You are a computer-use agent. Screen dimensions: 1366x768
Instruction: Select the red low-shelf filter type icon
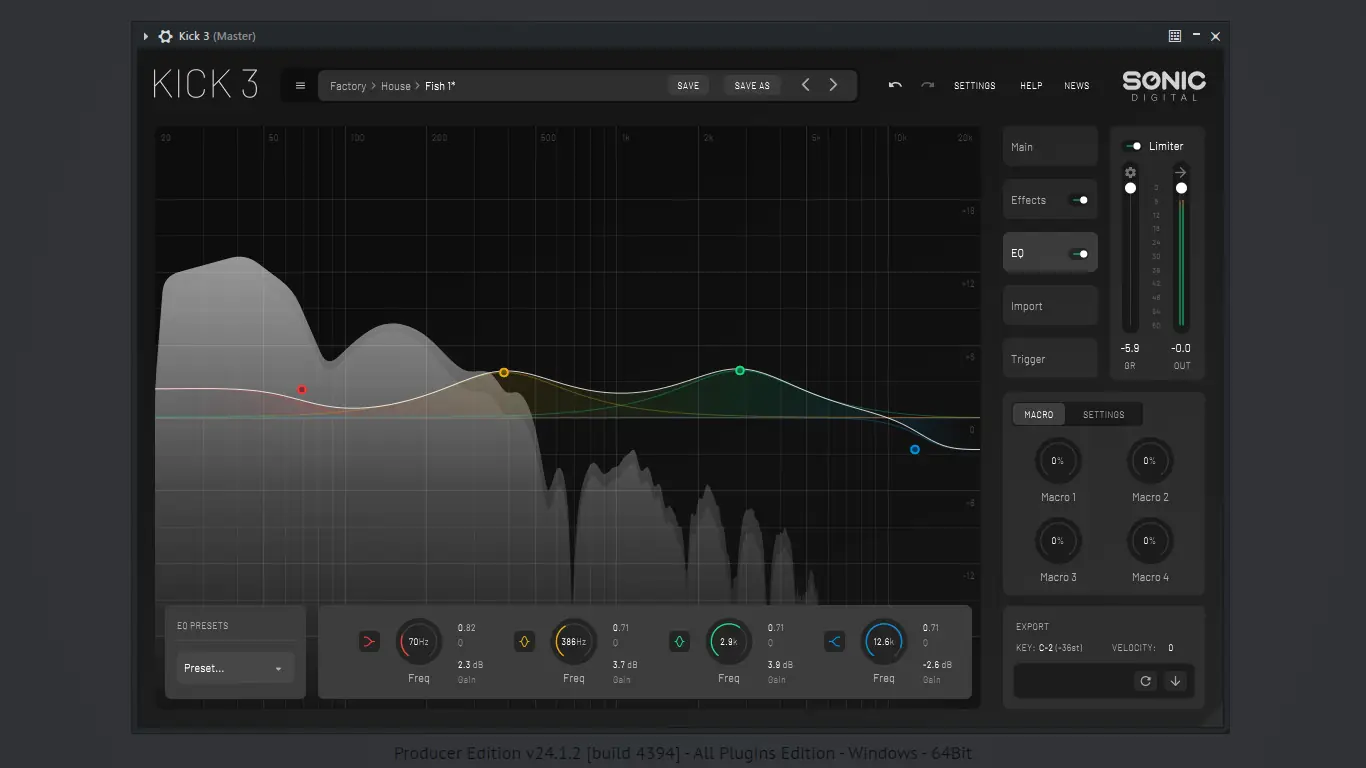click(x=370, y=641)
